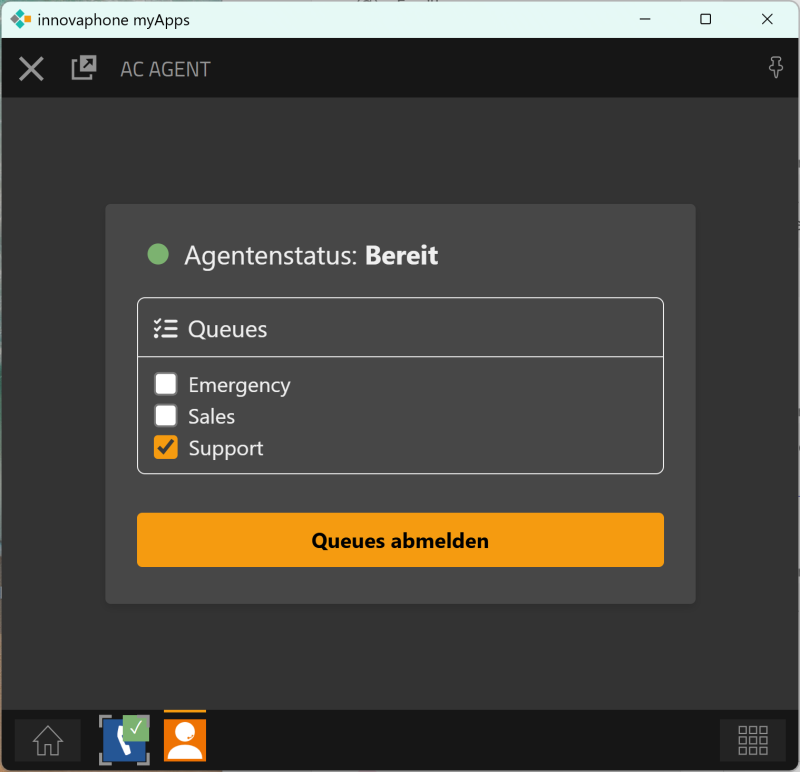Click the Queues abmelden button
The image size is (800, 772).
[x=401, y=540]
